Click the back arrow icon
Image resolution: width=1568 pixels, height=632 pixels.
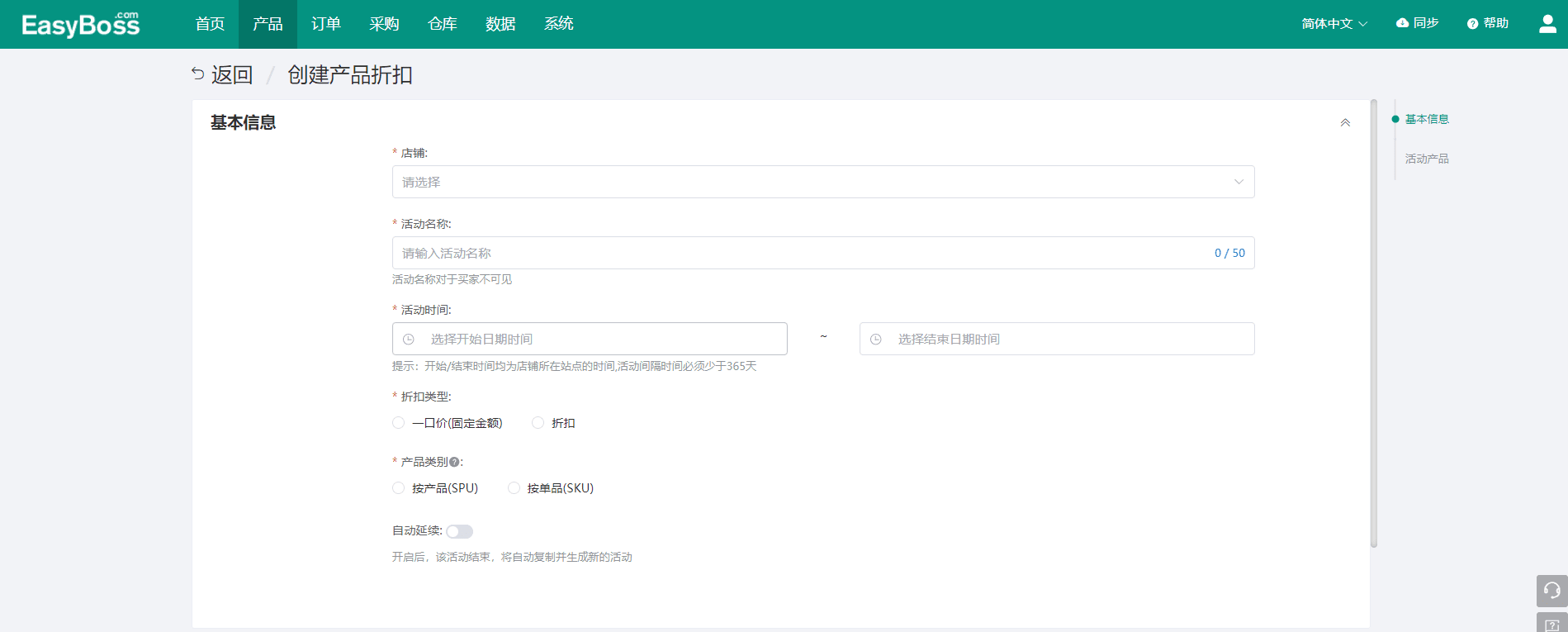[x=198, y=74]
